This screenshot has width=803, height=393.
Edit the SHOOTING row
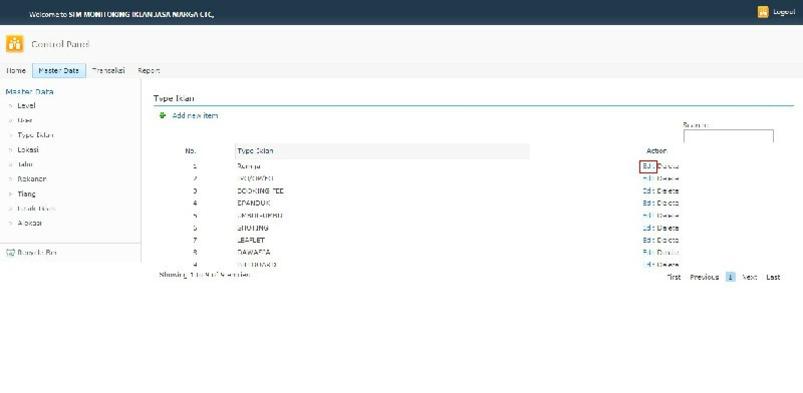(648, 228)
